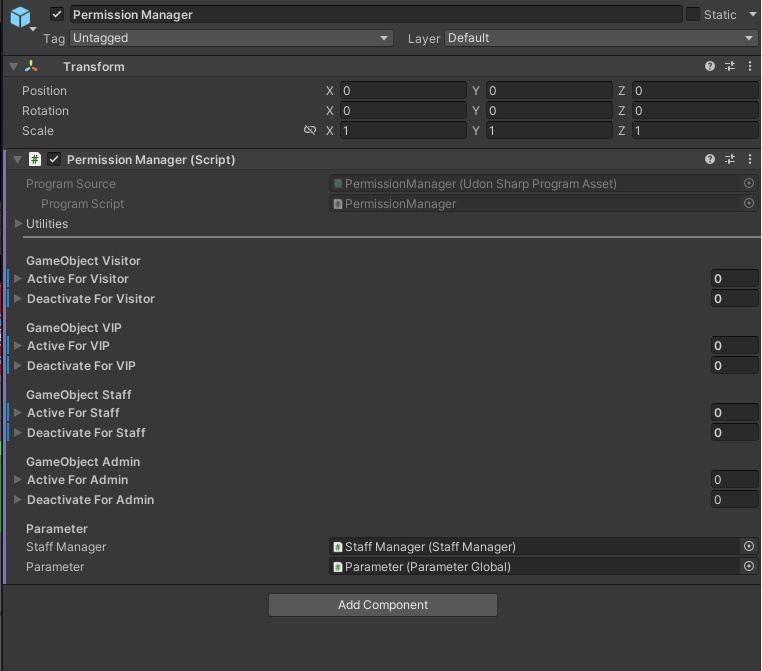Collapse the Permission Manager (Script) foldout
Viewport: 762px width, 671px height.
[17, 159]
